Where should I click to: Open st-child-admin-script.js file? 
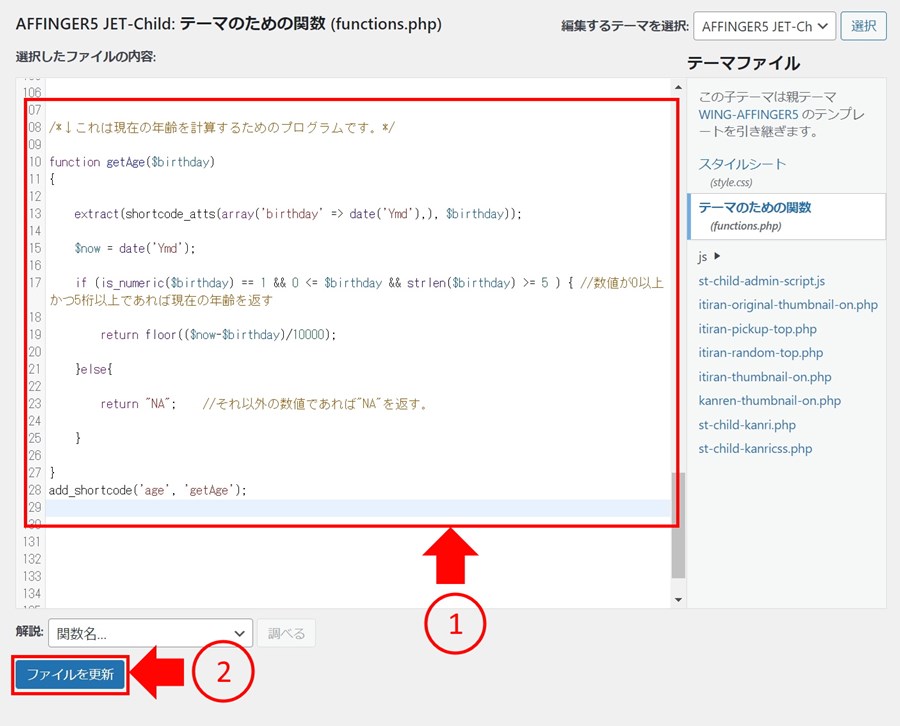click(761, 281)
